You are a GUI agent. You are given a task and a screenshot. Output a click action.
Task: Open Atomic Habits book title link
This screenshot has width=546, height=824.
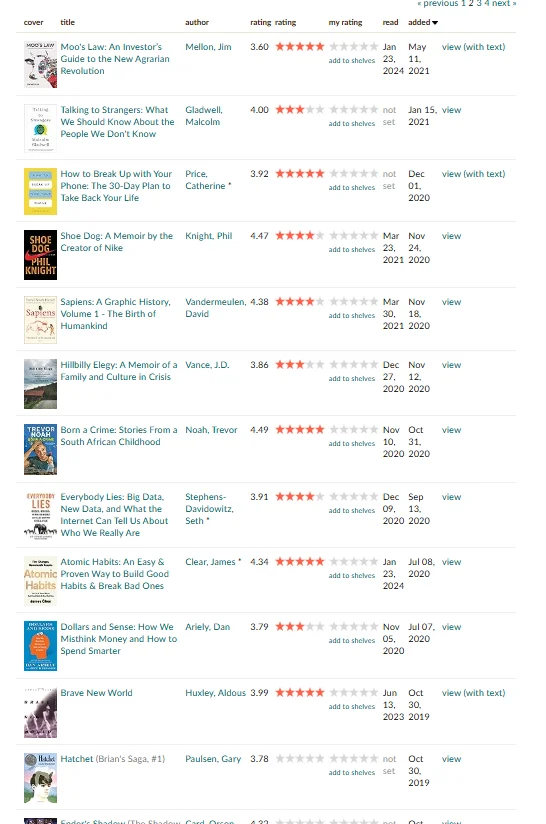pos(115,574)
